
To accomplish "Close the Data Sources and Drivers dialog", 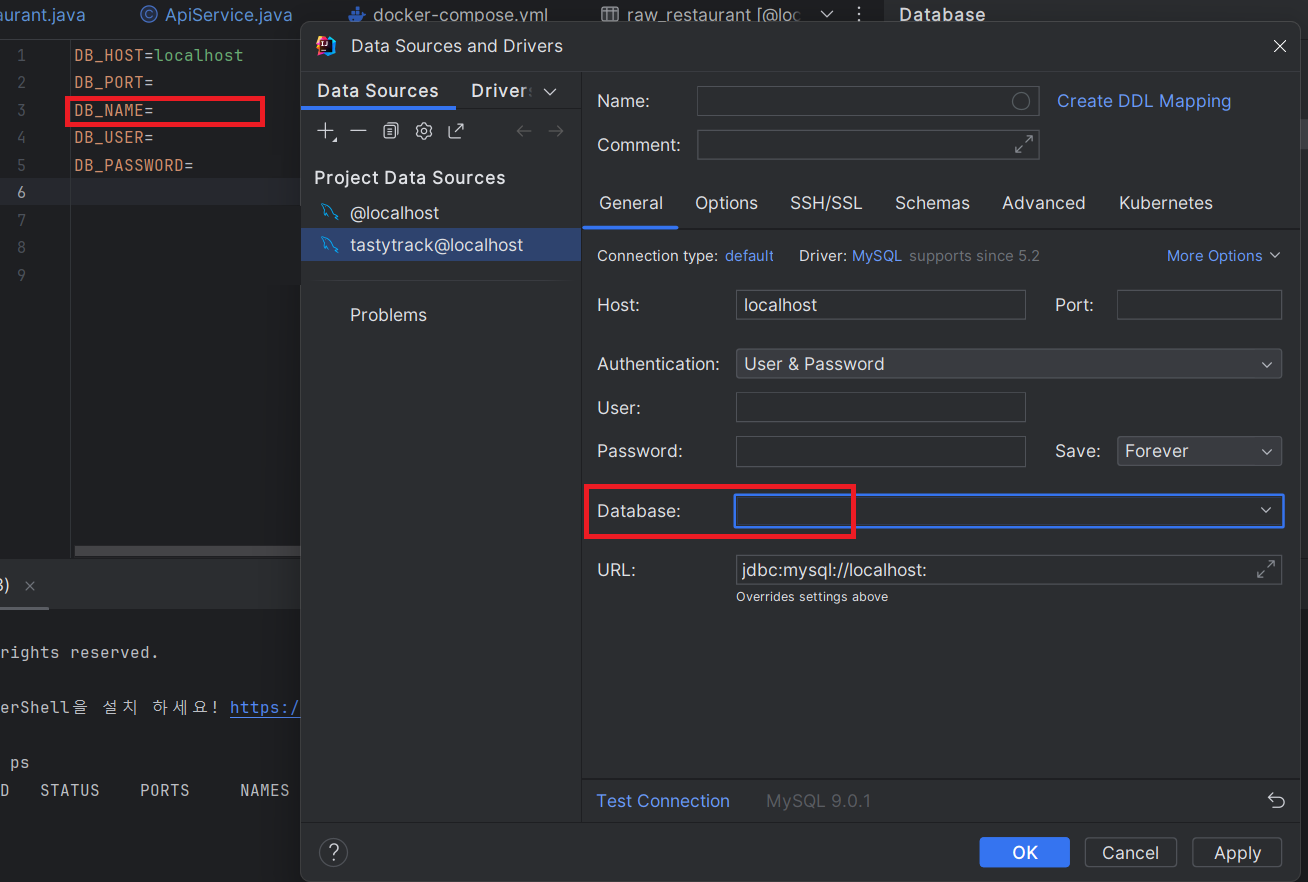I will coord(1280,46).
